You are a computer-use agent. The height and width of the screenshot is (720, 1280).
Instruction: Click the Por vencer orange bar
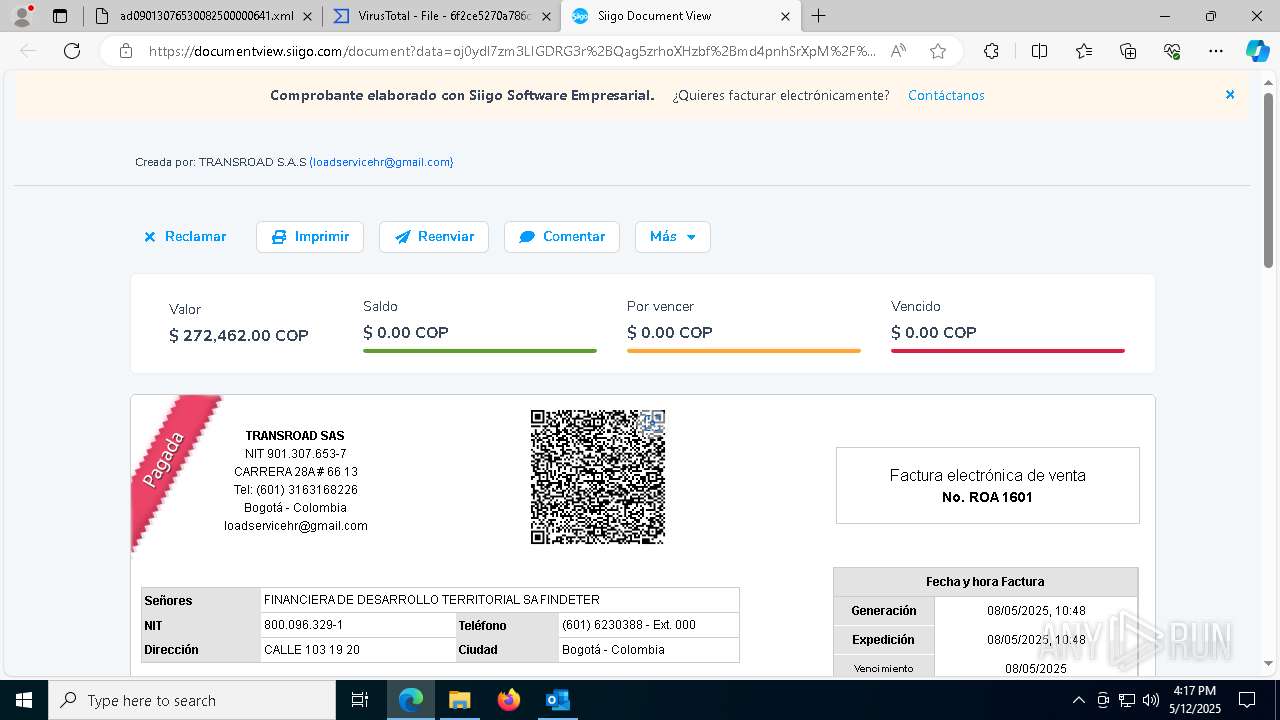point(744,351)
